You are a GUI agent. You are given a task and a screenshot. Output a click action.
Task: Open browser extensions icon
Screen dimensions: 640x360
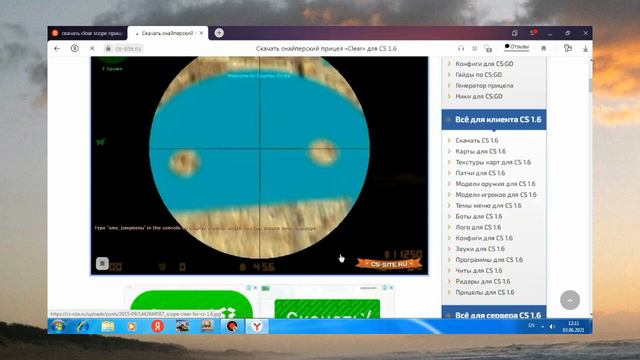point(568,48)
